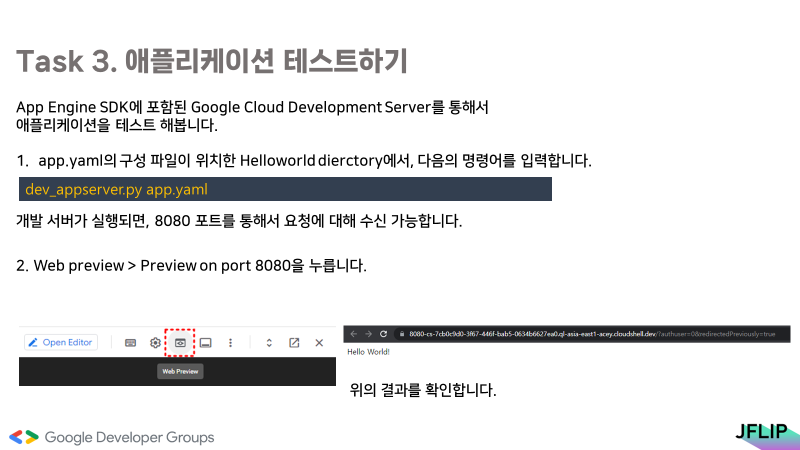800x450 pixels.
Task: Click the browser back arrow
Action: 354,334
